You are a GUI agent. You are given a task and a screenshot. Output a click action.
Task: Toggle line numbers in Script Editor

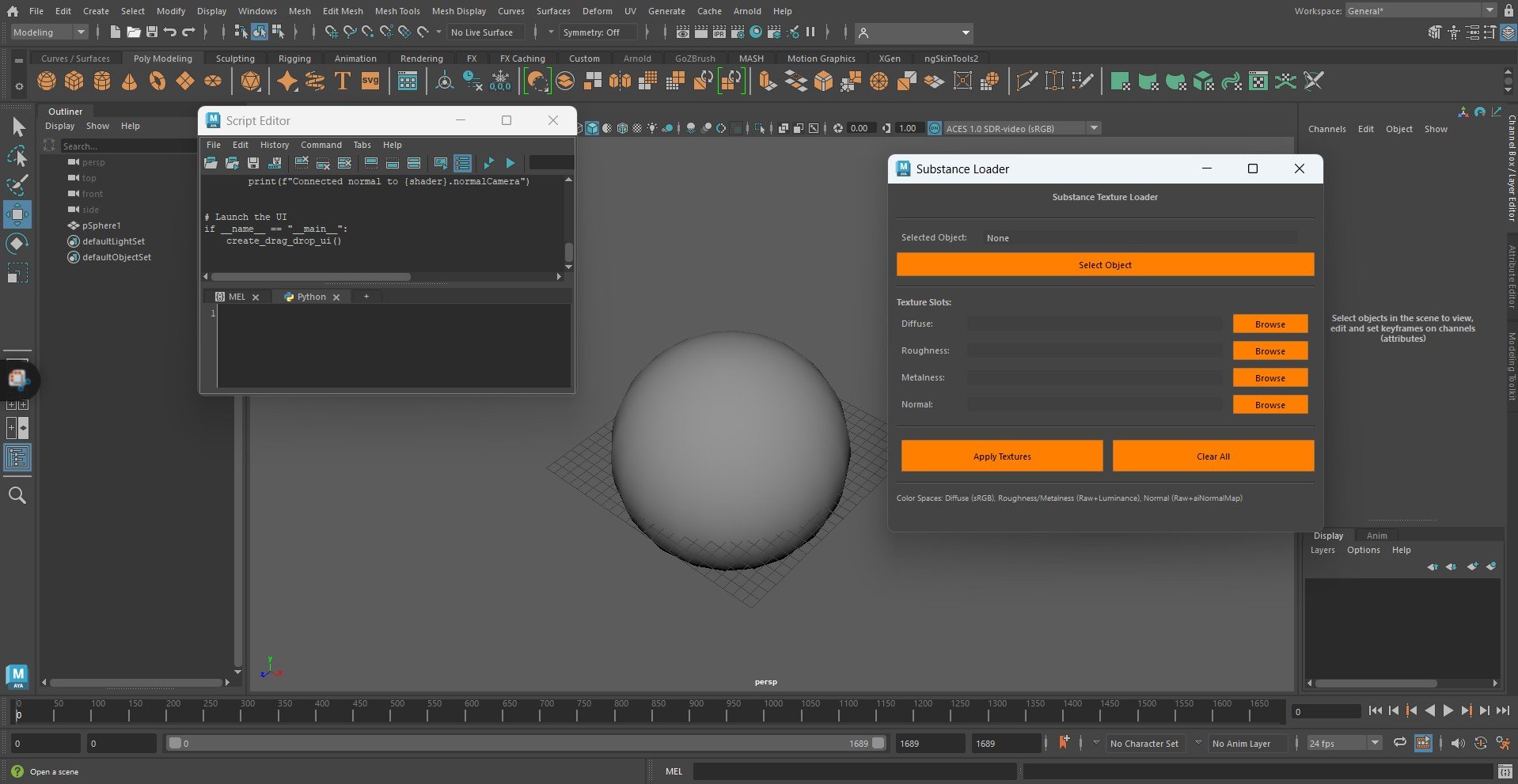click(x=463, y=163)
